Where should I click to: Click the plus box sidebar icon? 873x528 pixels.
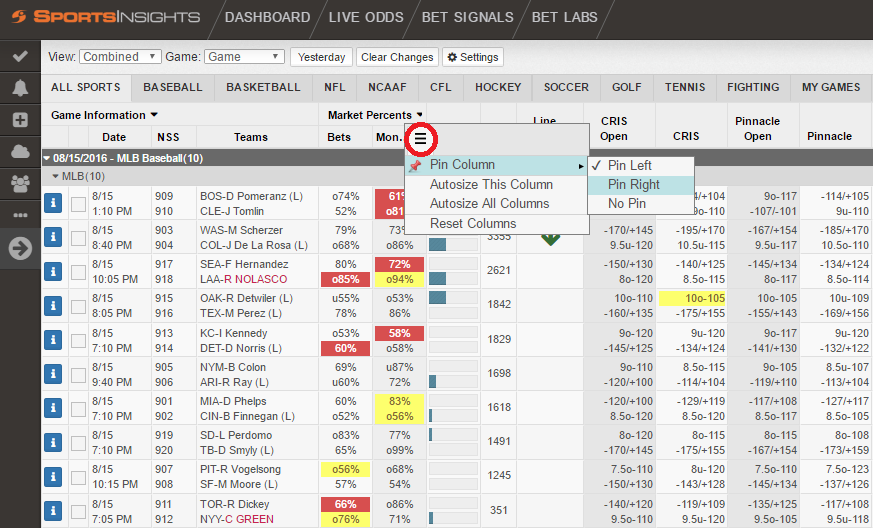tap(20, 120)
